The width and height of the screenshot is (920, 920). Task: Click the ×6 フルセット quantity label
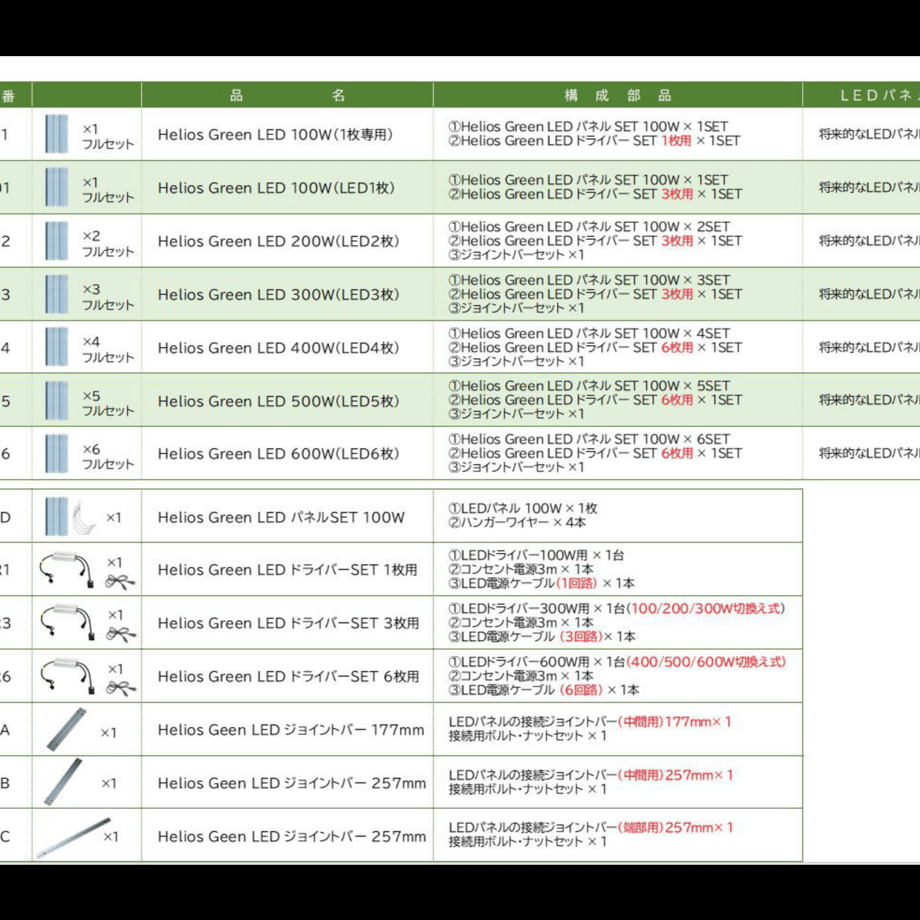(x=108, y=456)
